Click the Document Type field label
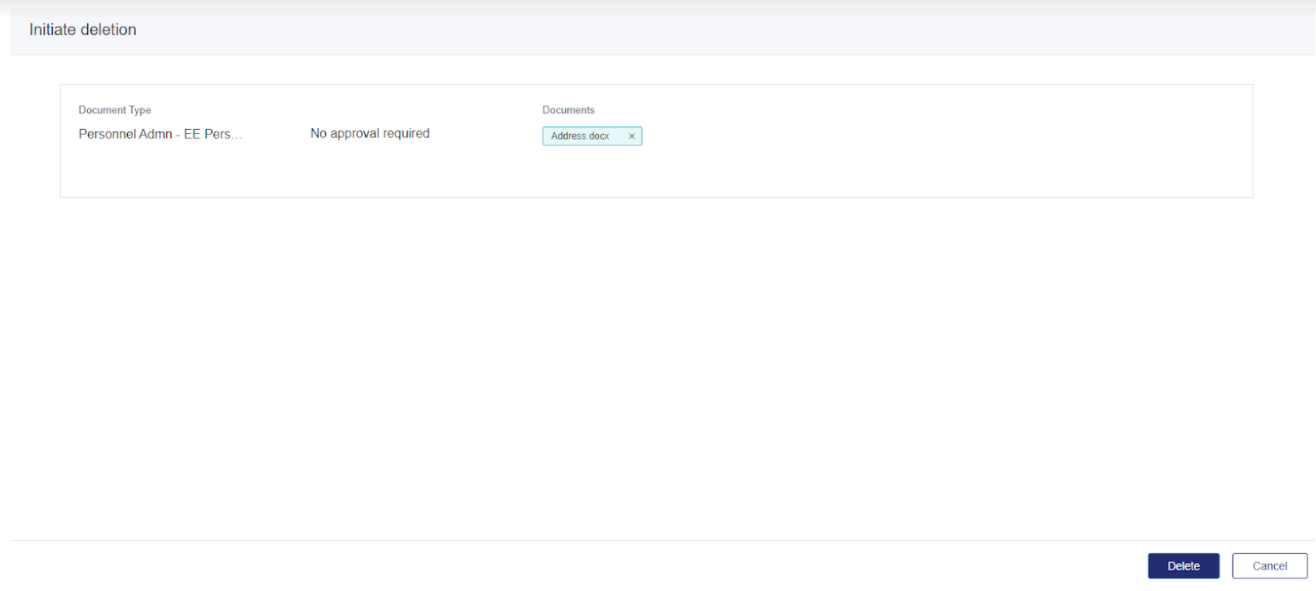This screenshot has width=1316, height=591. (115, 110)
